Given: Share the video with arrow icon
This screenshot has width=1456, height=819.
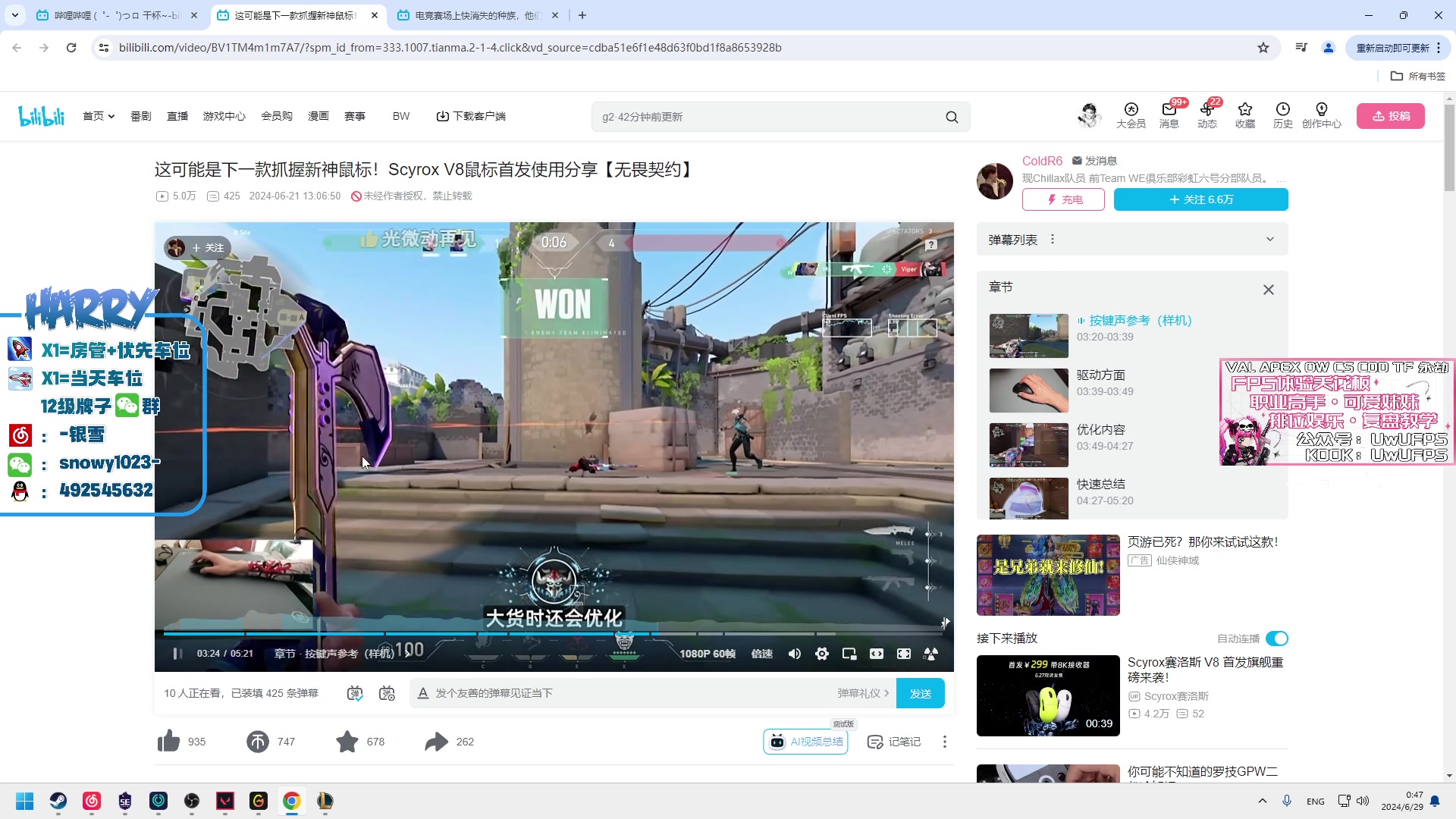Looking at the screenshot, I should tap(437, 741).
